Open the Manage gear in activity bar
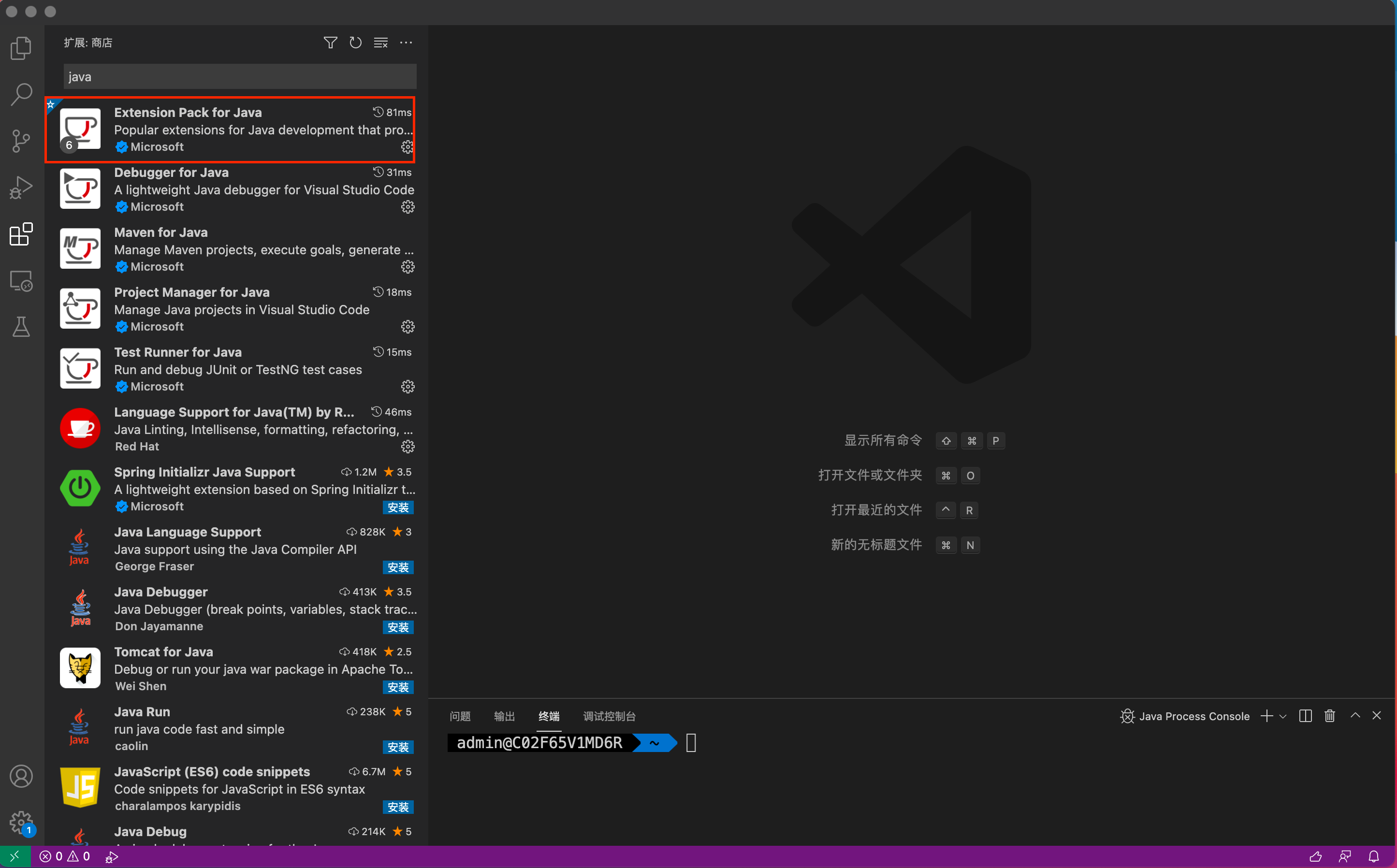 (21, 822)
